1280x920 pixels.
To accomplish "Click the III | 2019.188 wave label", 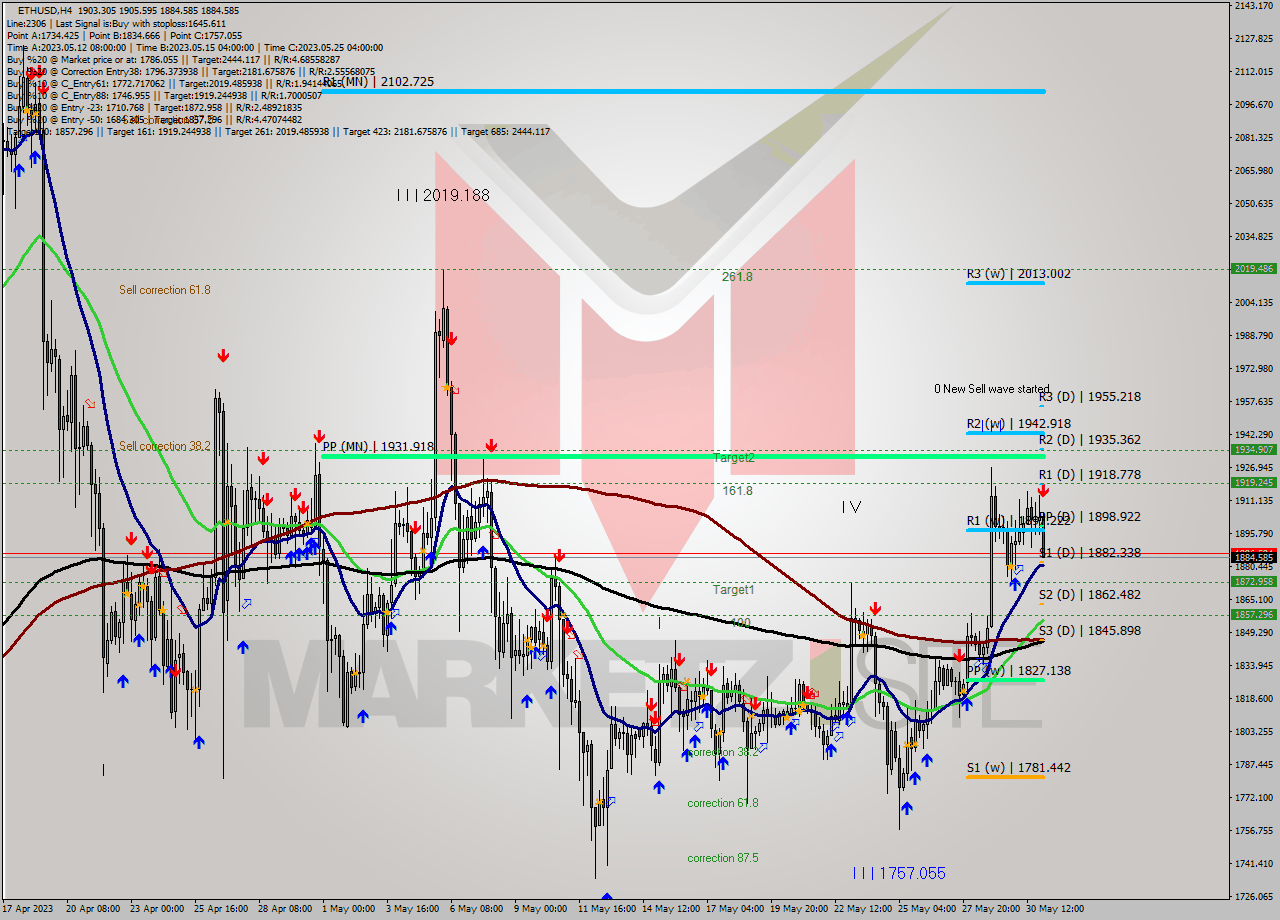I will point(443,196).
